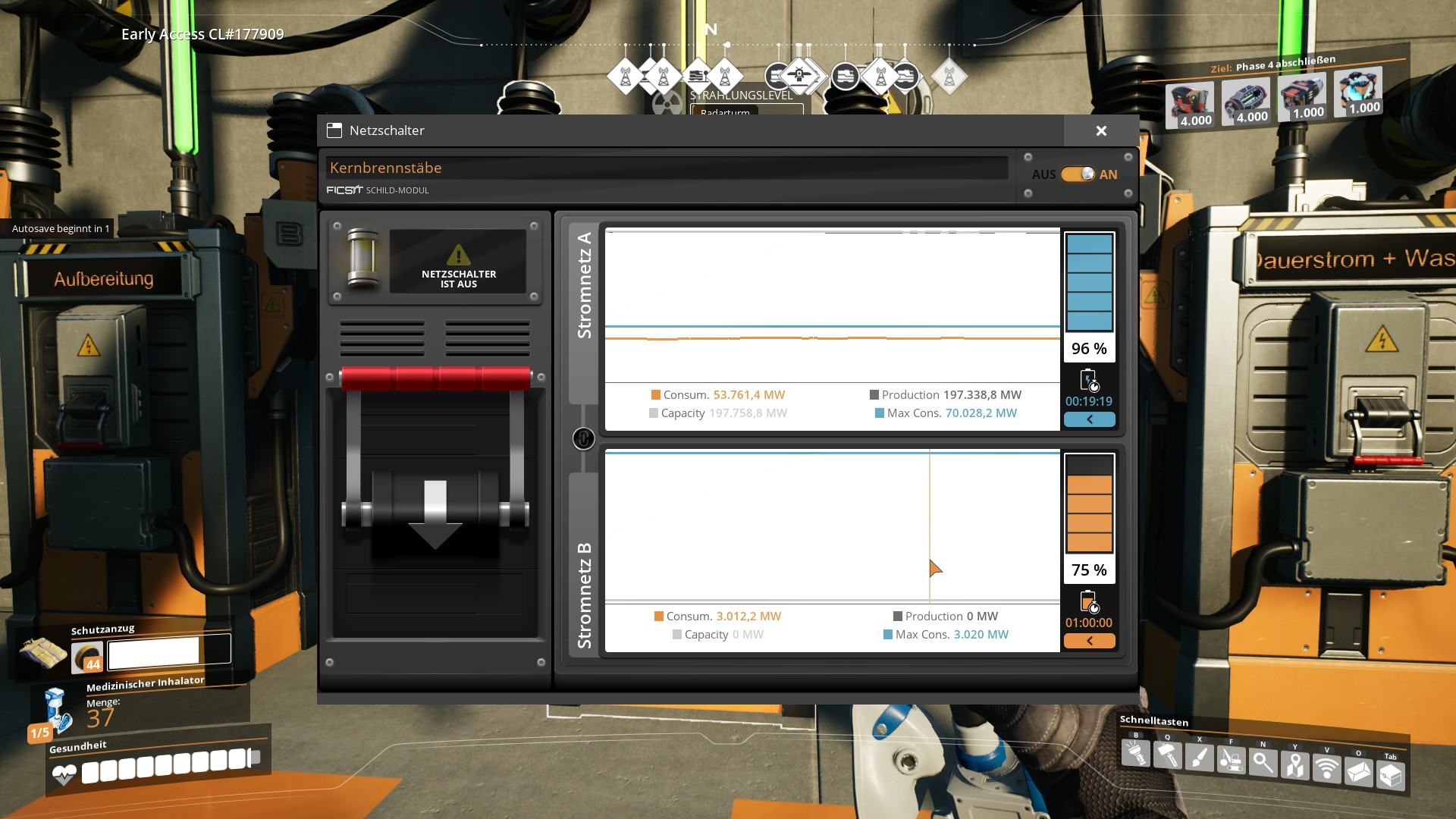
Task: Open the codex hotkey icon
Action: 1358,772
